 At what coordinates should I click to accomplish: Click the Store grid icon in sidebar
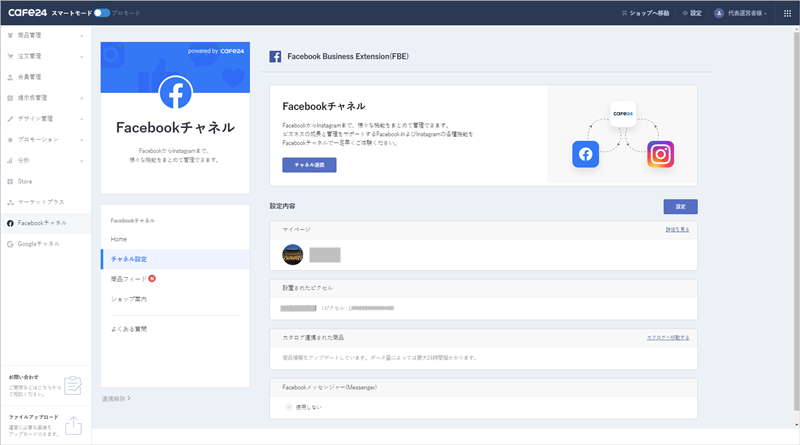10,182
